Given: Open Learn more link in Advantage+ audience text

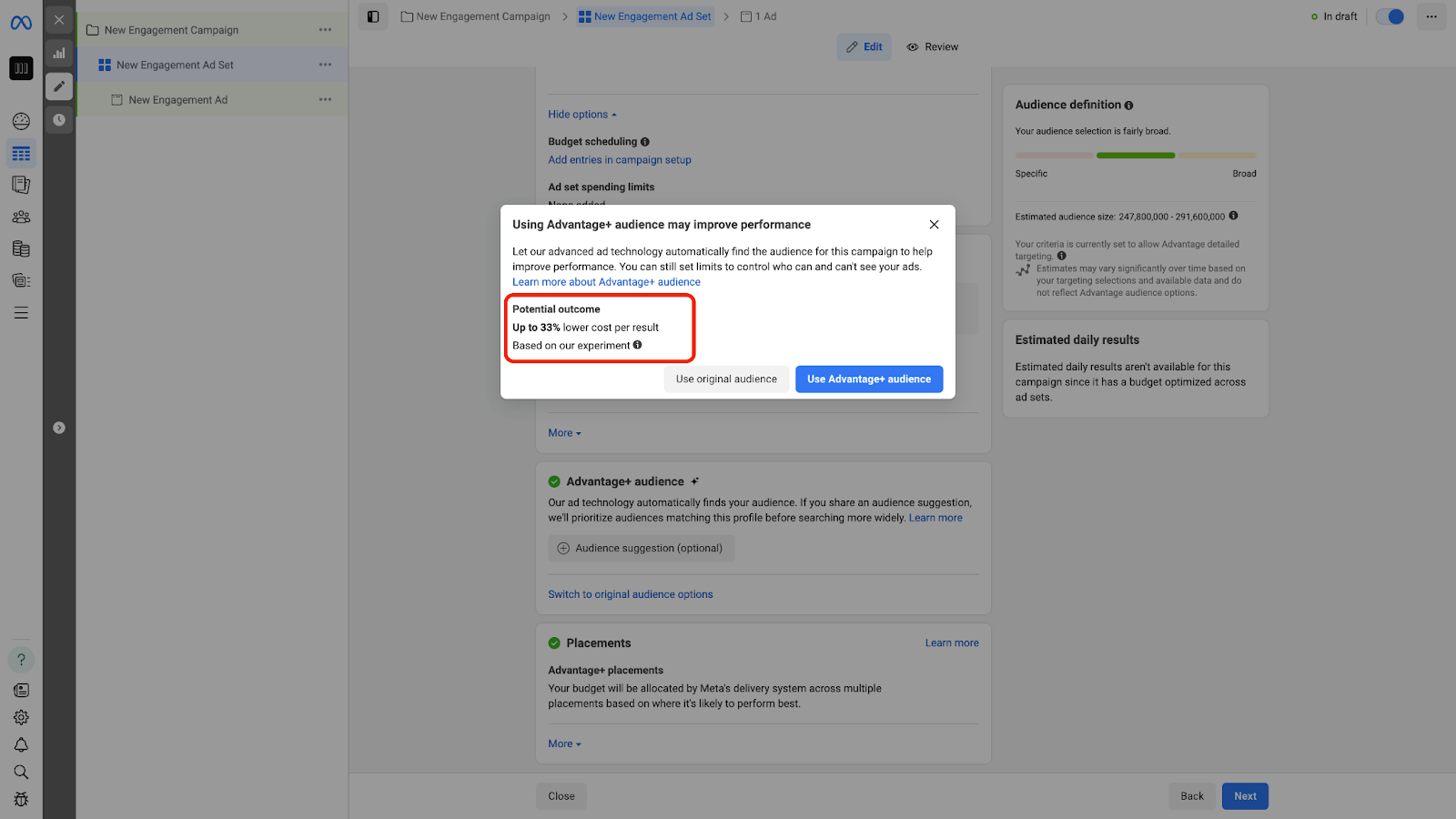Looking at the screenshot, I should (935, 518).
